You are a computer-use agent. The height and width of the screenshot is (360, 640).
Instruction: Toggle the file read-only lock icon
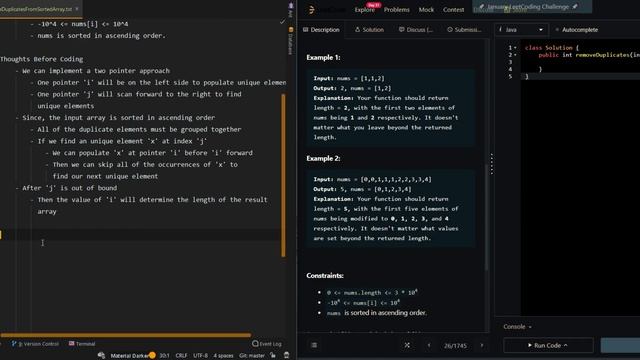click(273, 356)
